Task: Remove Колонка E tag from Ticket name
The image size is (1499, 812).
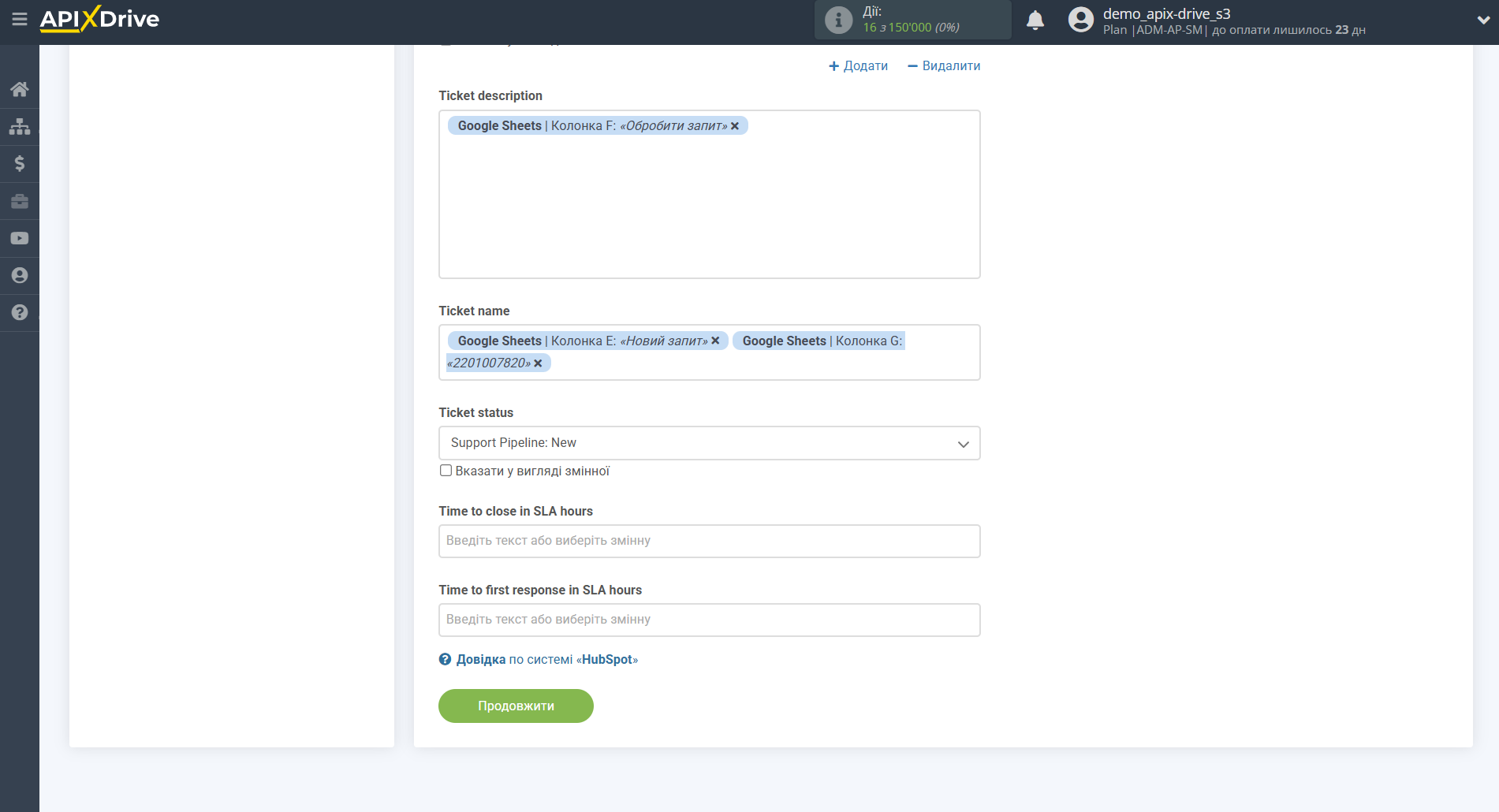Action: tap(715, 341)
